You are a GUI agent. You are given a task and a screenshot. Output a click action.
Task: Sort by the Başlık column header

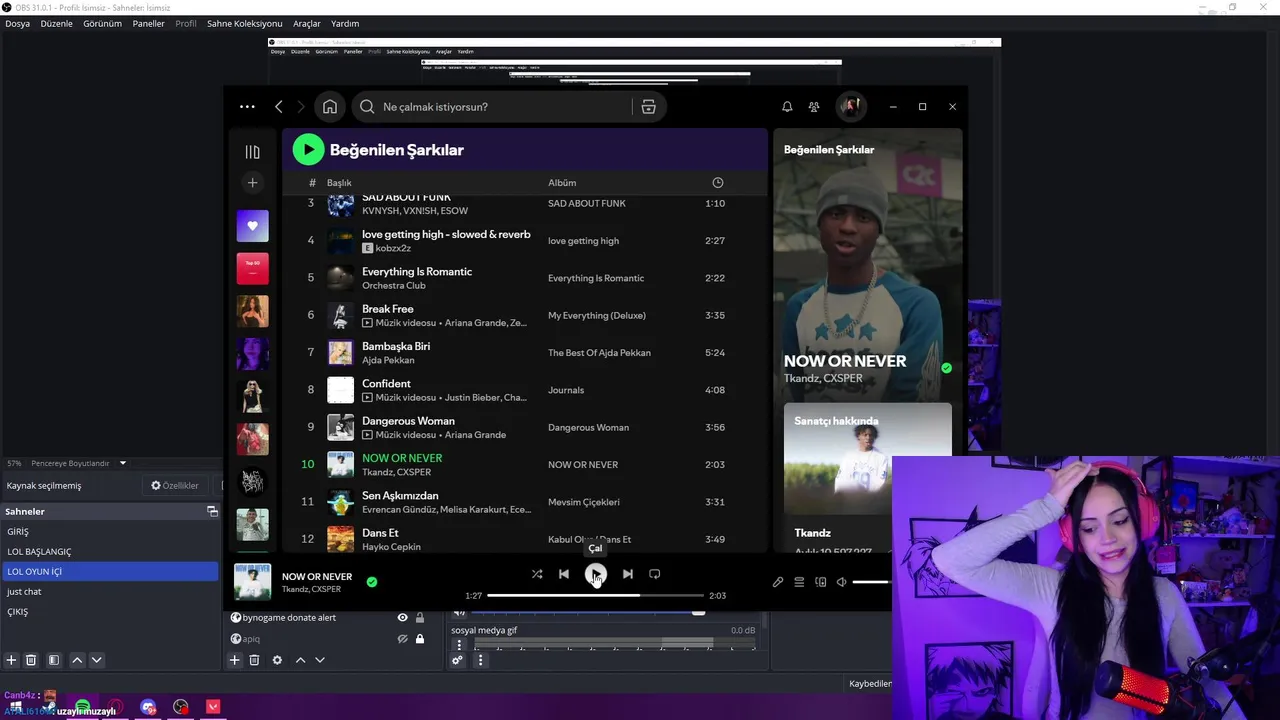coord(339,183)
